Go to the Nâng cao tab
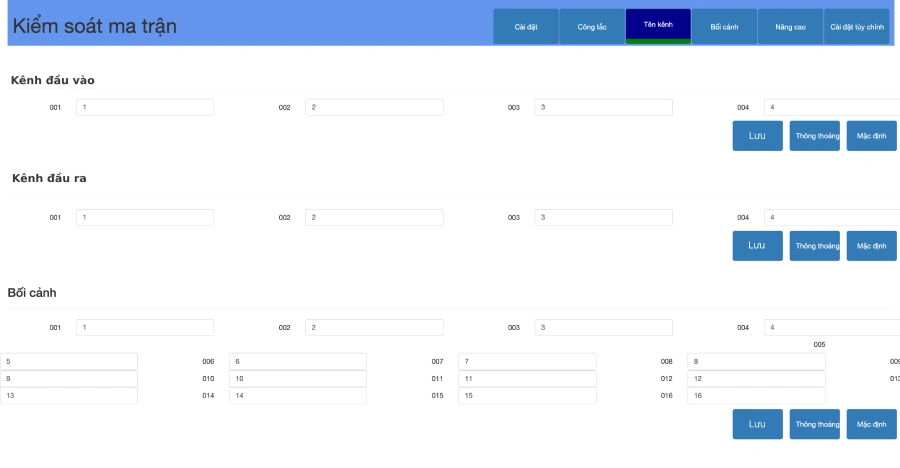The image size is (900, 468). pos(790,26)
